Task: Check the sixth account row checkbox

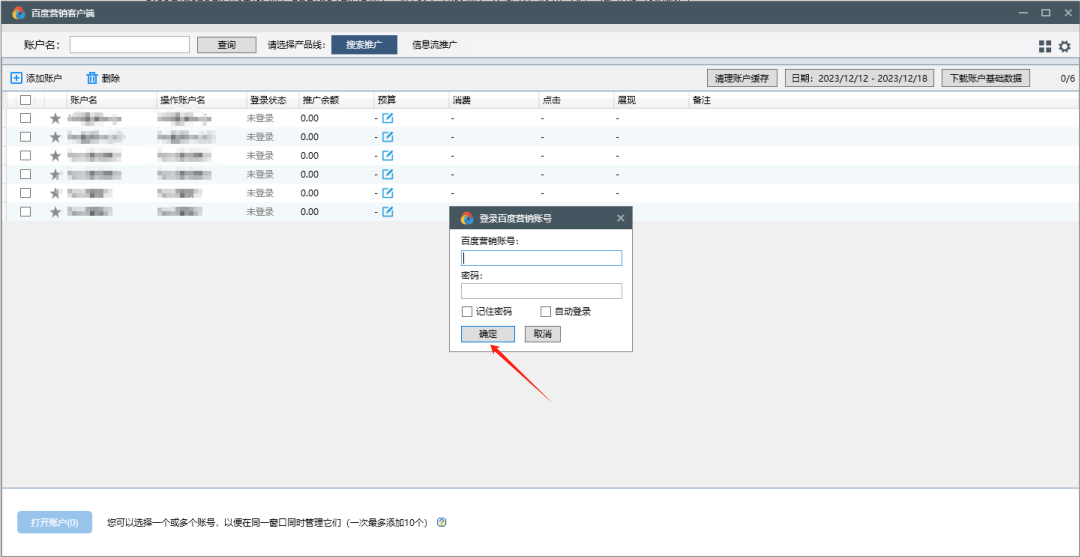Action: pyautogui.click(x=25, y=211)
